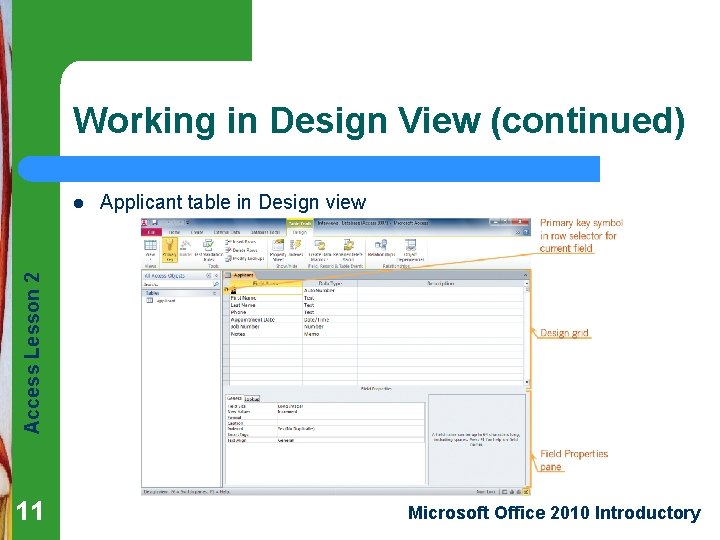Select the Phone field row
720x540 pixels.
tap(266, 312)
